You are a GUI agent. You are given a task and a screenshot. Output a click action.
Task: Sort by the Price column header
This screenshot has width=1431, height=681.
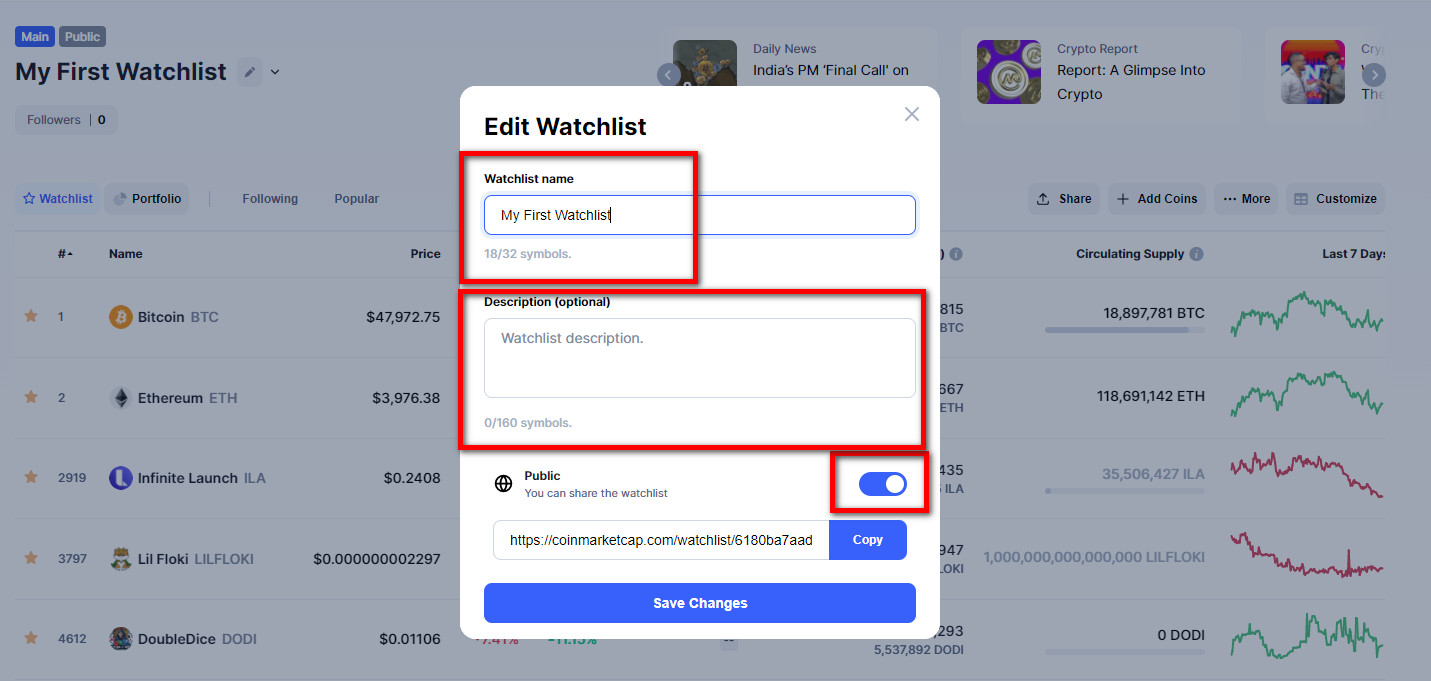425,254
